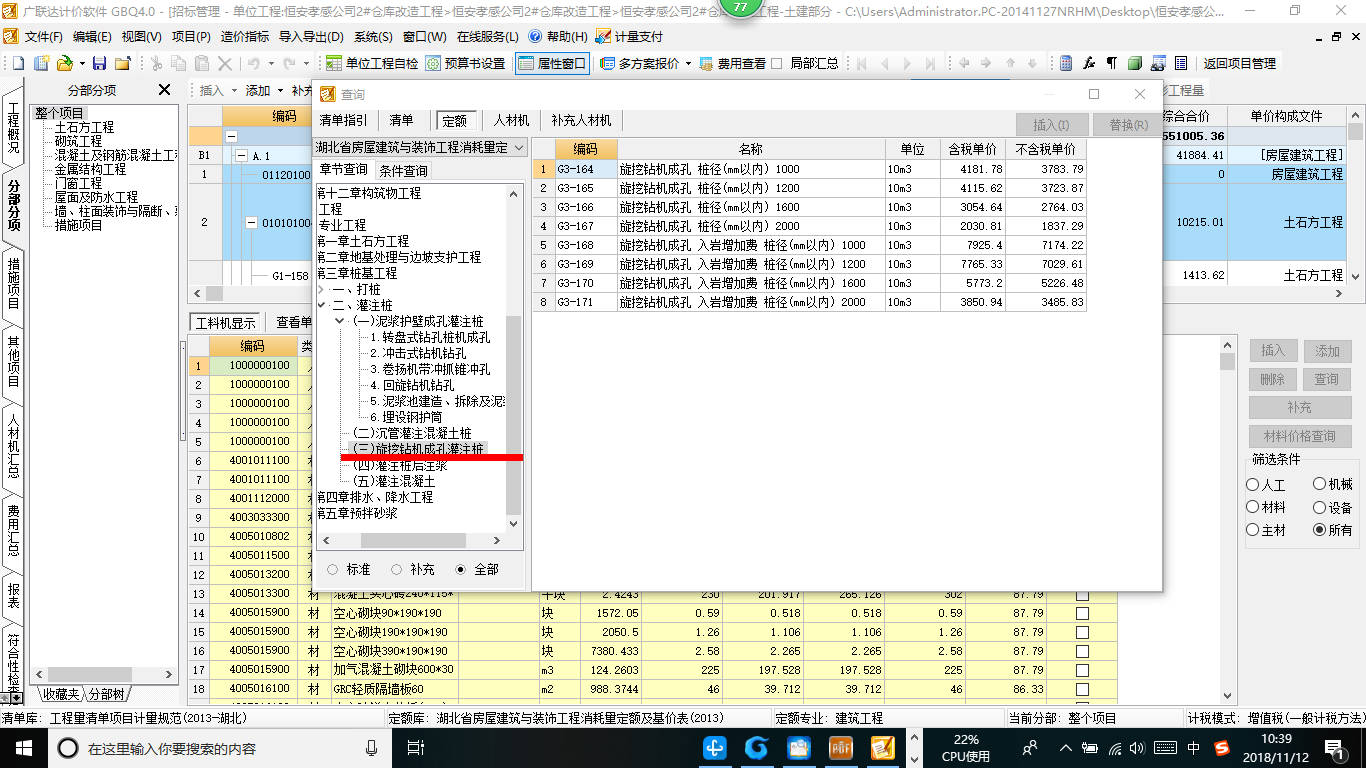
Task: Switch to the 补充人材机 tab
Action: point(581,120)
